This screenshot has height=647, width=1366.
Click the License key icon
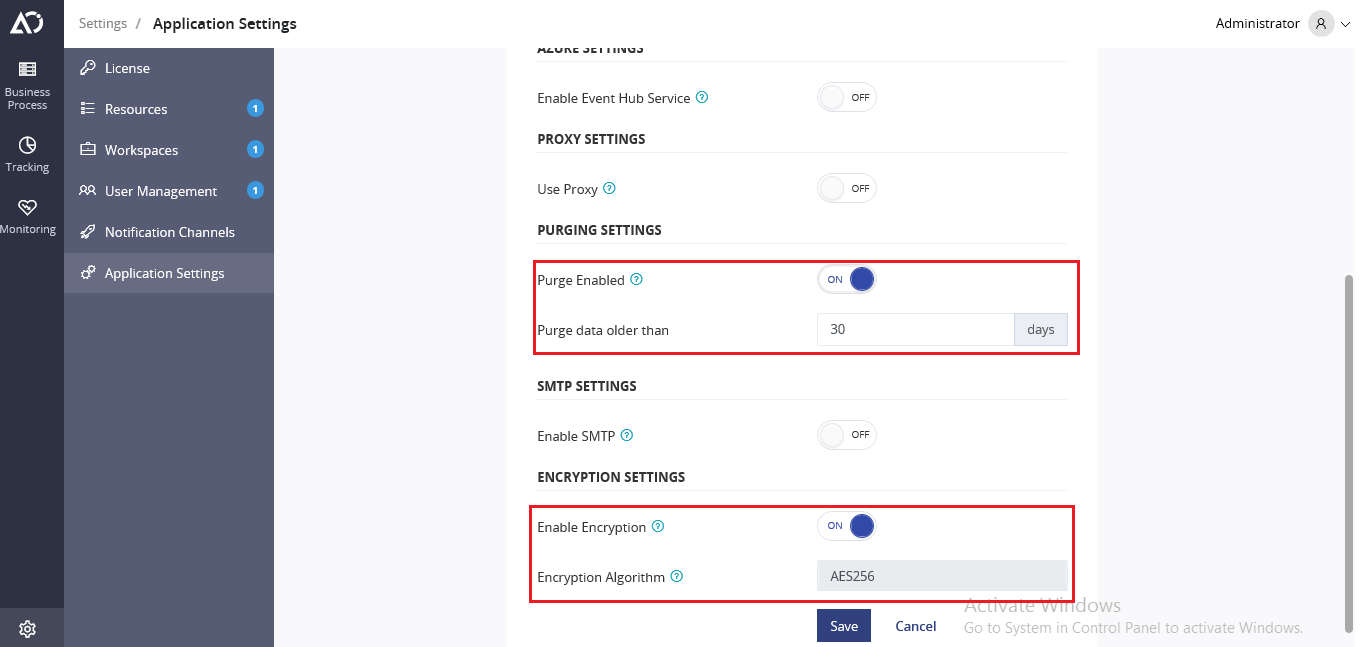pos(88,68)
